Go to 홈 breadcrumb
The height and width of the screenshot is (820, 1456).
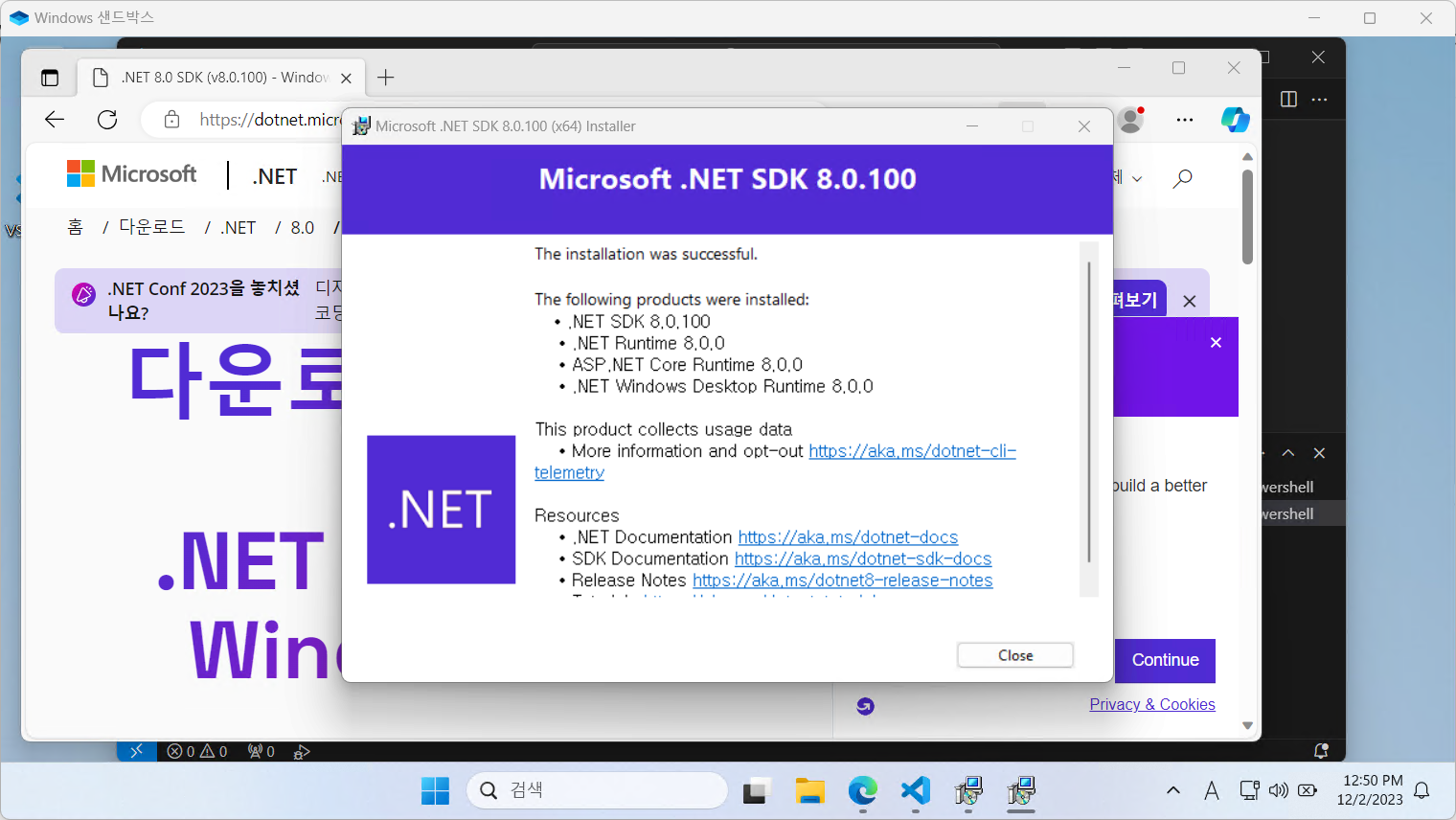76,227
